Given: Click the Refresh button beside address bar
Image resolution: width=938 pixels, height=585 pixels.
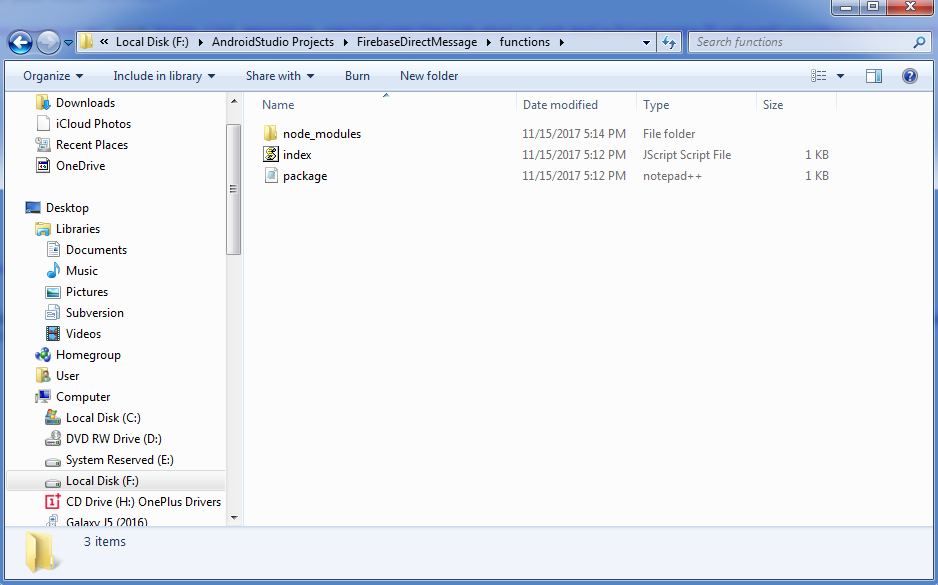Looking at the screenshot, I should click(669, 42).
